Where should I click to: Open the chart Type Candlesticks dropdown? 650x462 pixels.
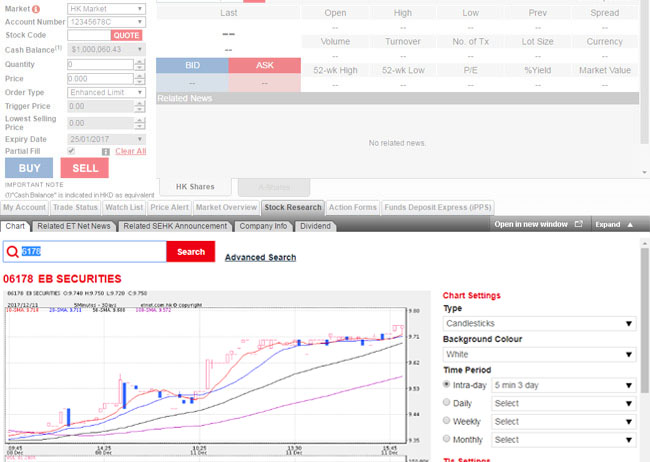[539, 323]
